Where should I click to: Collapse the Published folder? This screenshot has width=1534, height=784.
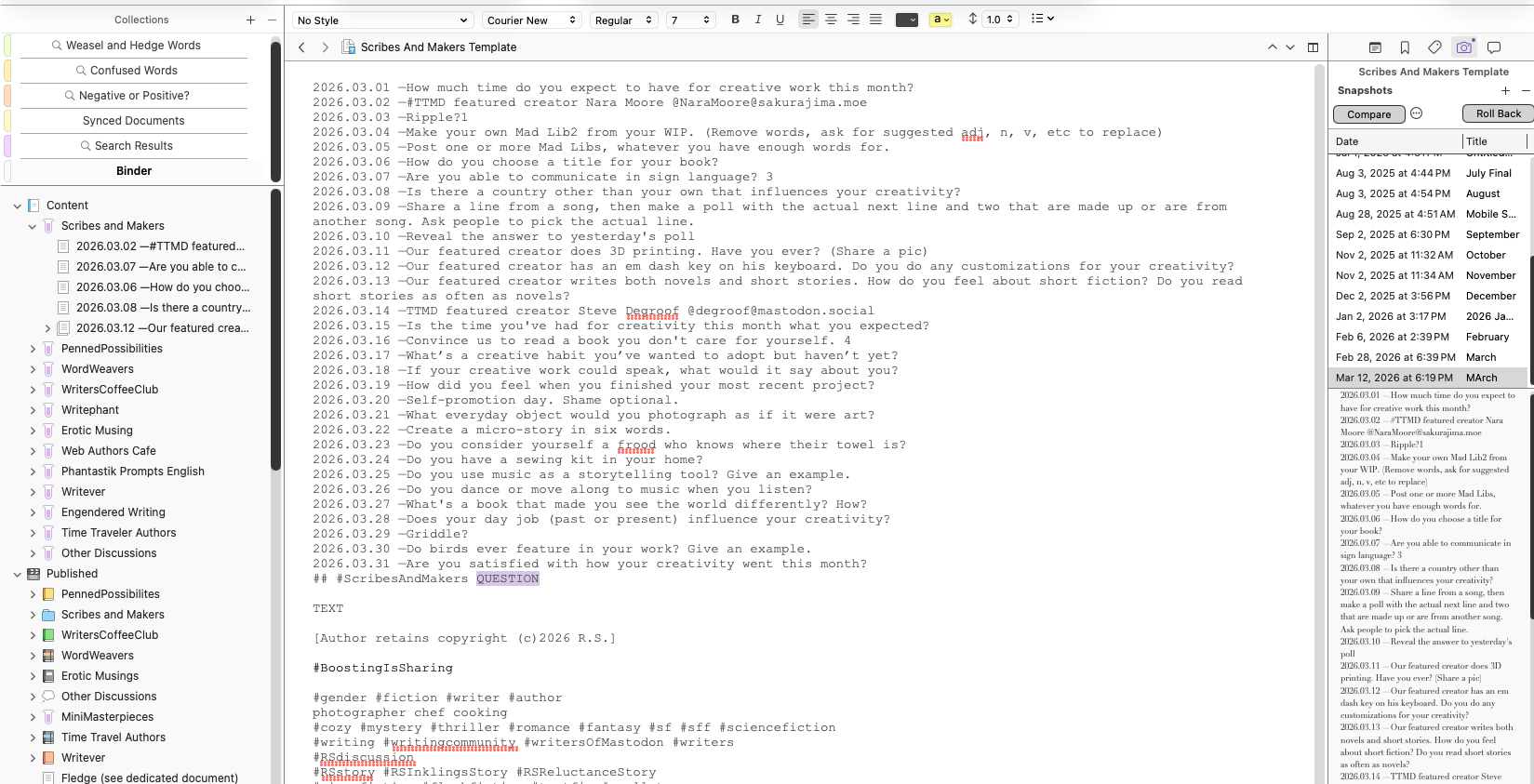[18, 574]
